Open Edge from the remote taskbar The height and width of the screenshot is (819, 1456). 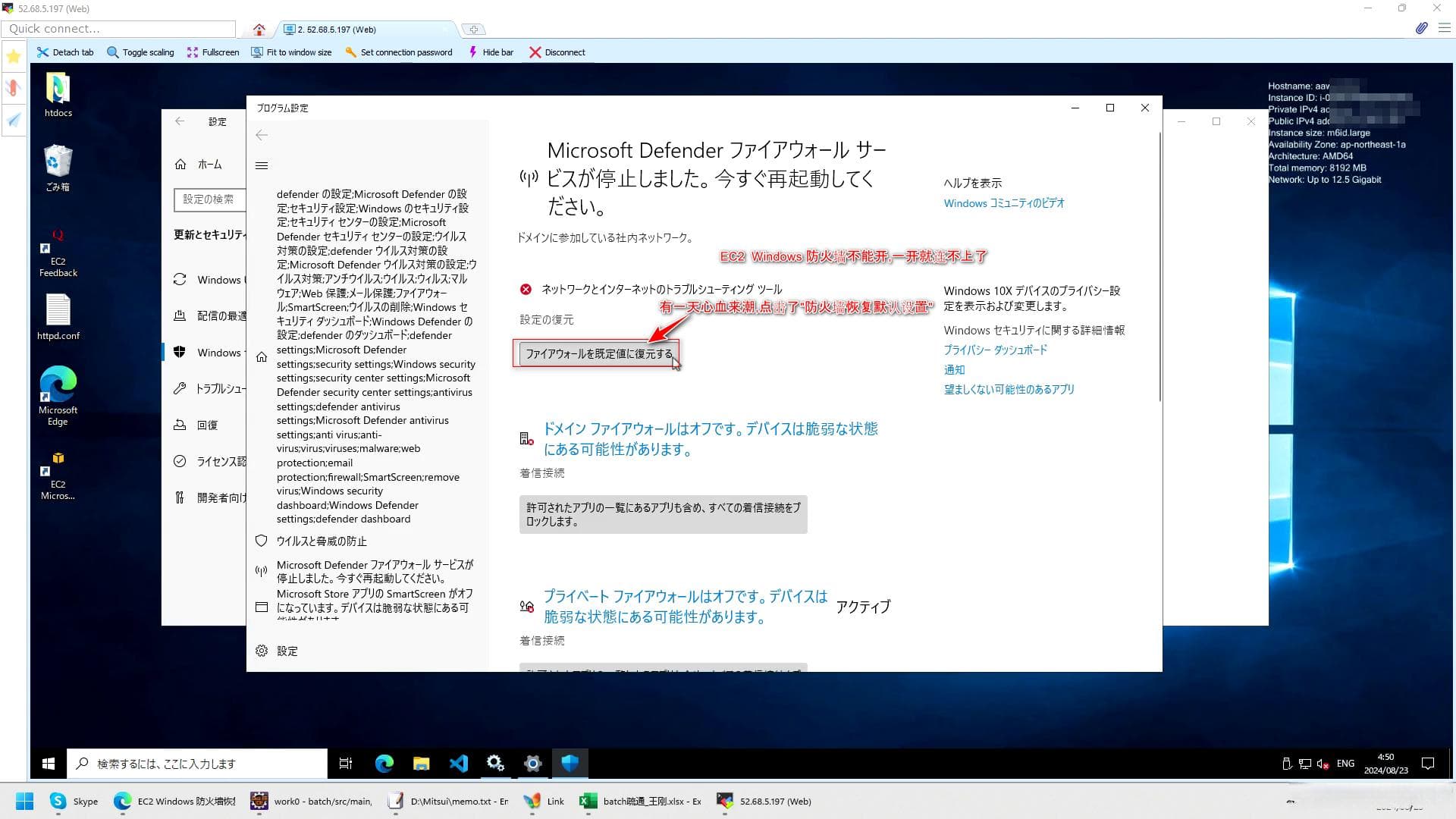pyautogui.click(x=384, y=764)
